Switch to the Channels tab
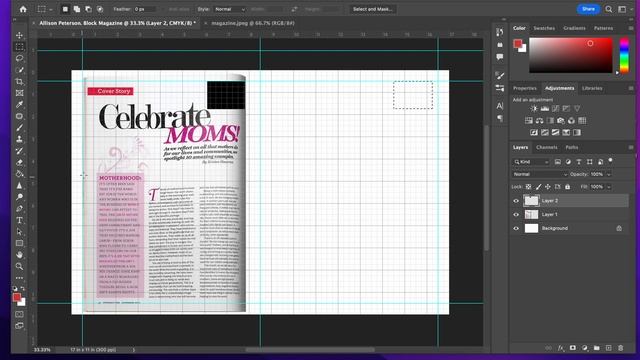The image size is (640, 360). pyautogui.click(x=547, y=147)
